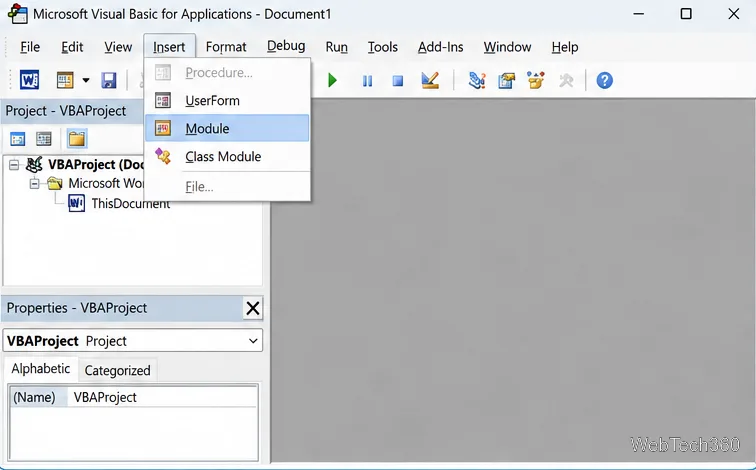Click the Insert UserForm toolbar icon
Viewport: 756px width, 470px height.
pos(65,80)
